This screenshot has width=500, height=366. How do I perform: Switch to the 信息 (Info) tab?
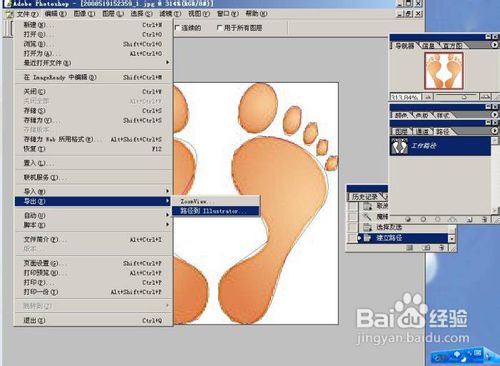[x=428, y=46]
